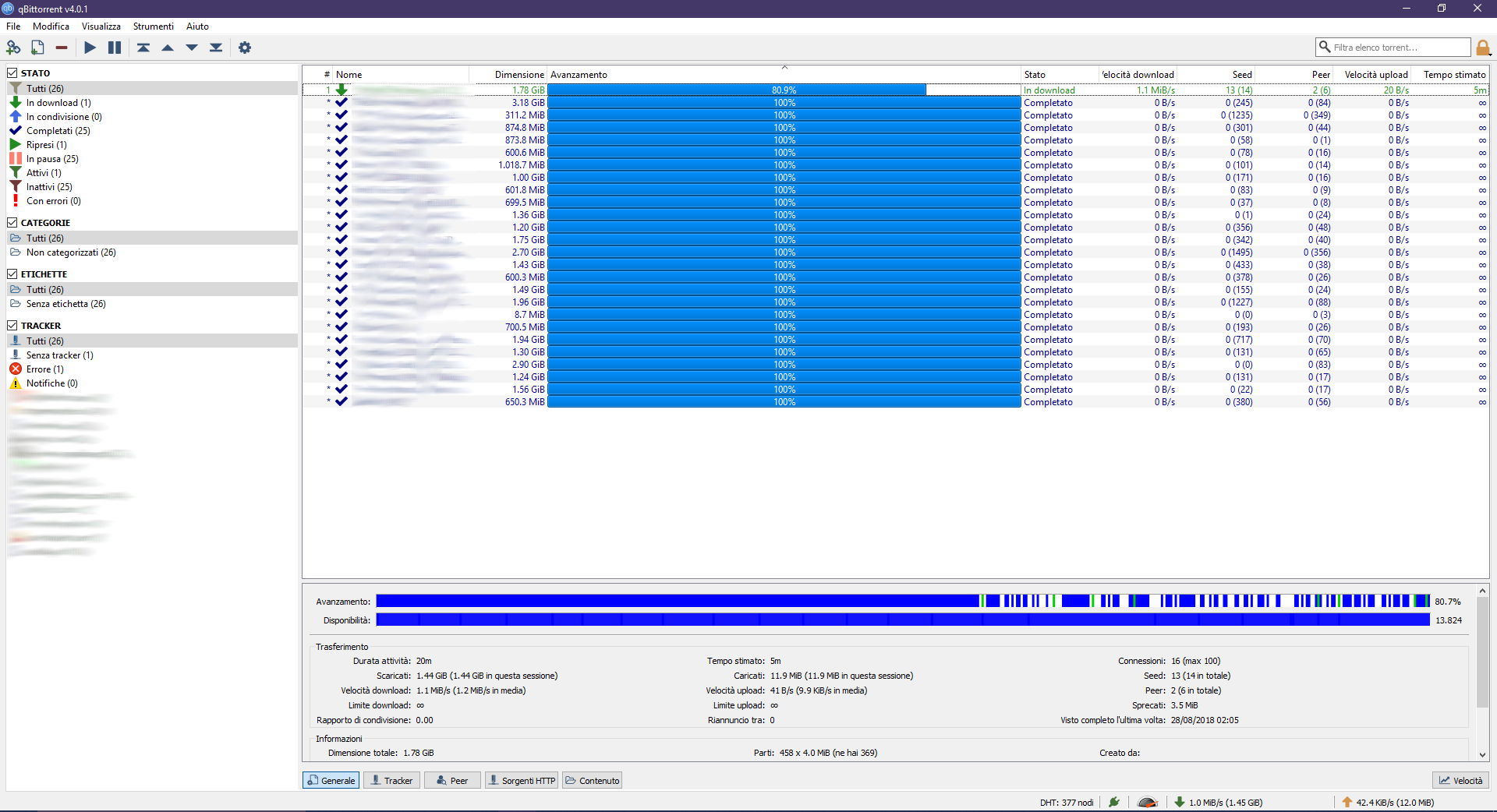Filter by Ripresi status
The width and height of the screenshot is (1497, 812).
click(x=46, y=145)
